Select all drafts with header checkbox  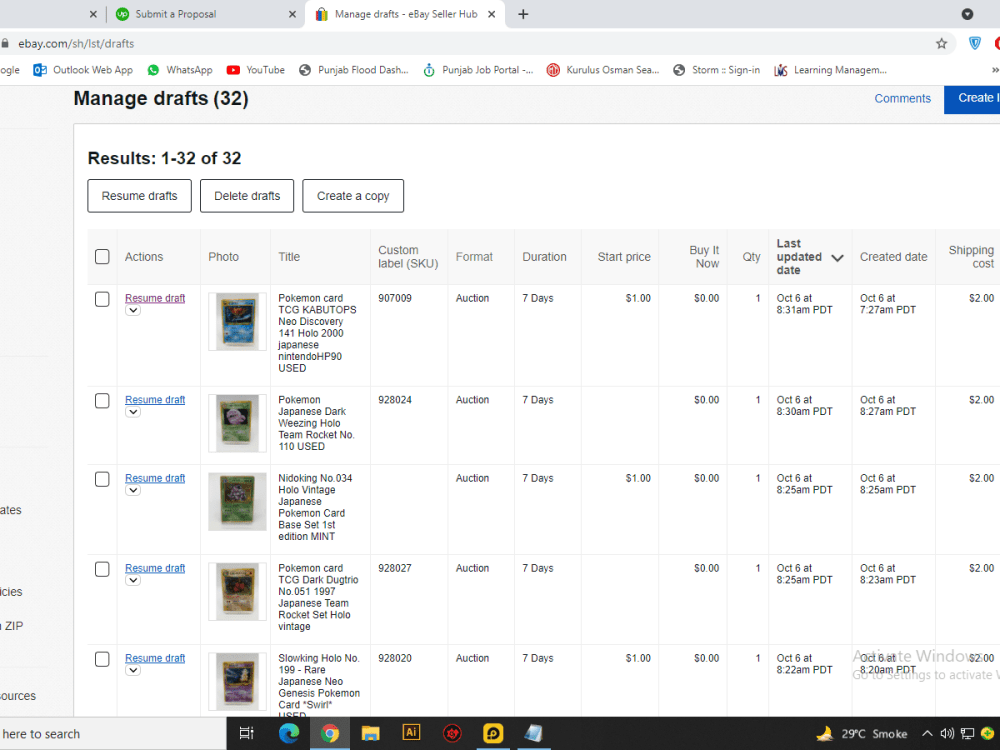tap(102, 256)
